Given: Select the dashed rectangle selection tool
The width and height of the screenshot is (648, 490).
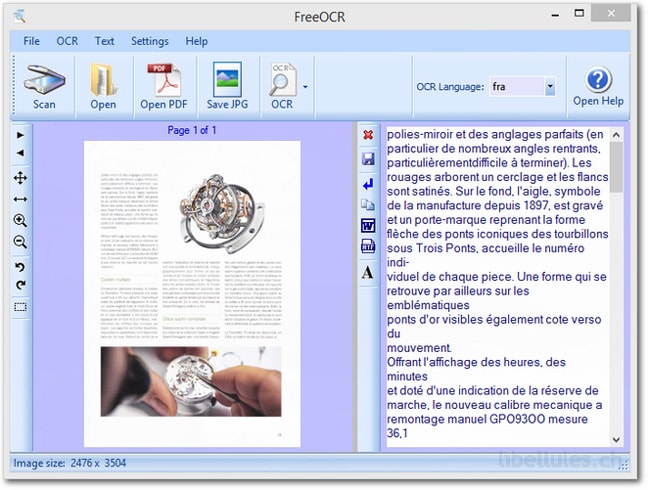Looking at the screenshot, I should pyautogui.click(x=20, y=307).
